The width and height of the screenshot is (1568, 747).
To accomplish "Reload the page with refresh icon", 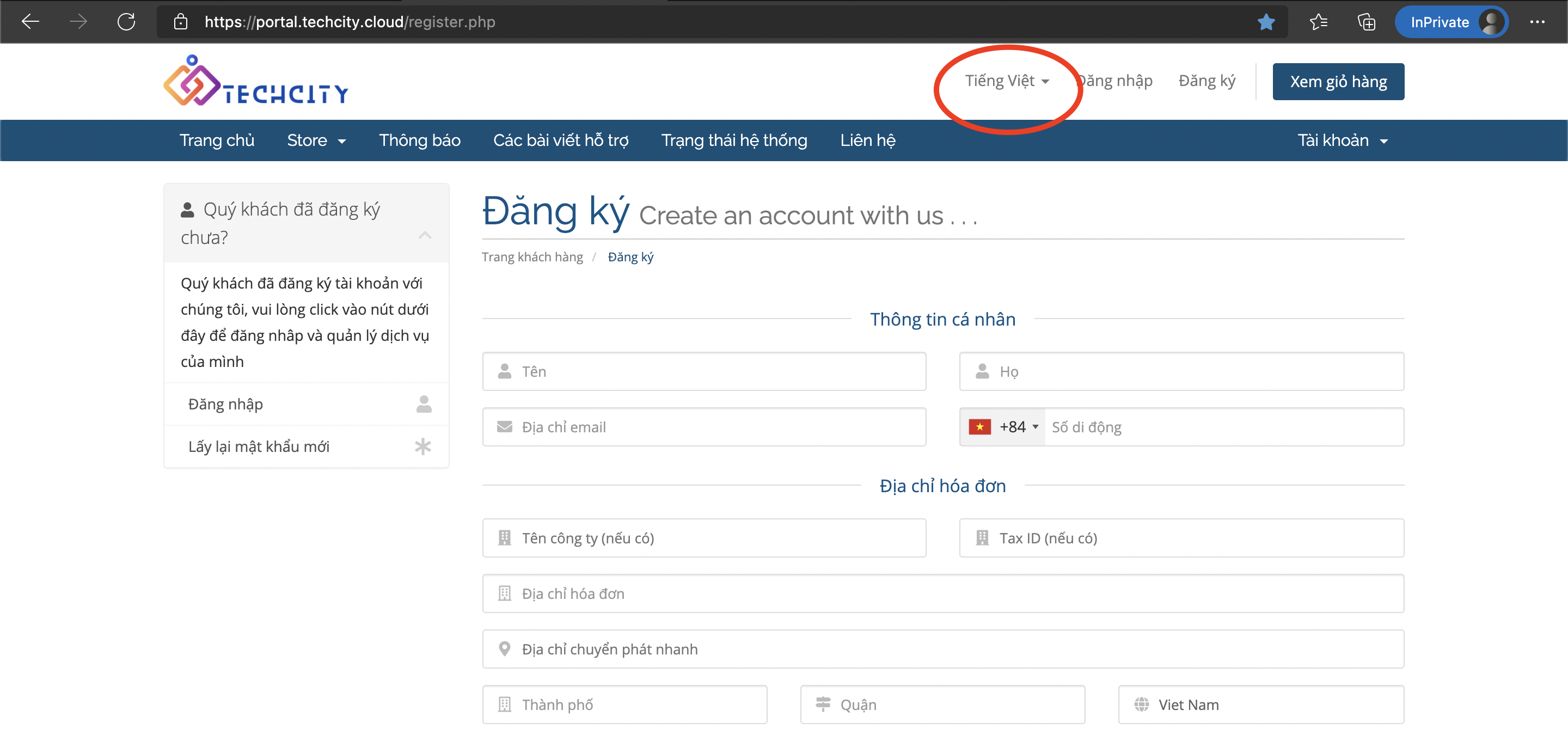I will click(x=126, y=22).
